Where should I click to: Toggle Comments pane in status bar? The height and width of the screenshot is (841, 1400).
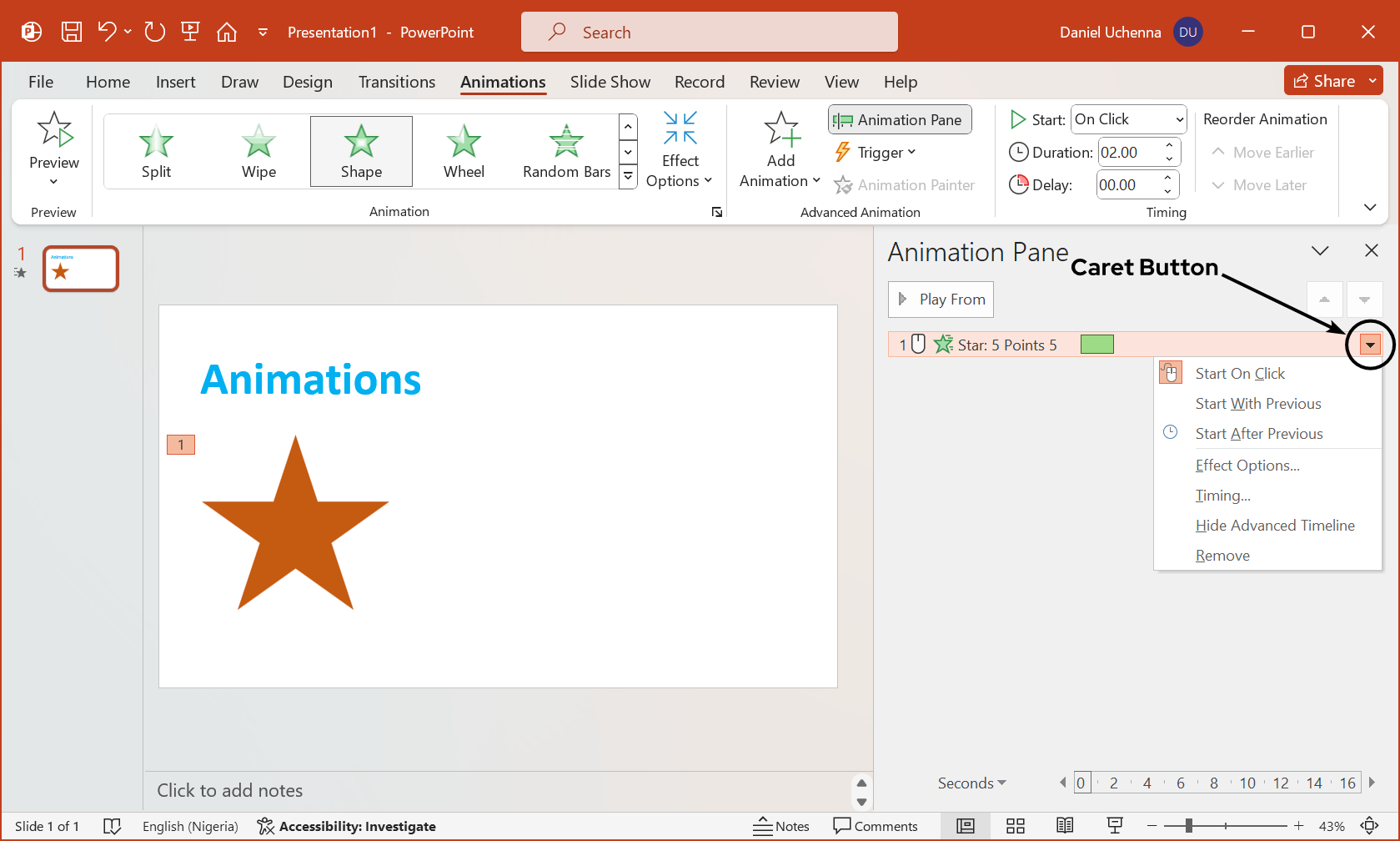(876, 826)
